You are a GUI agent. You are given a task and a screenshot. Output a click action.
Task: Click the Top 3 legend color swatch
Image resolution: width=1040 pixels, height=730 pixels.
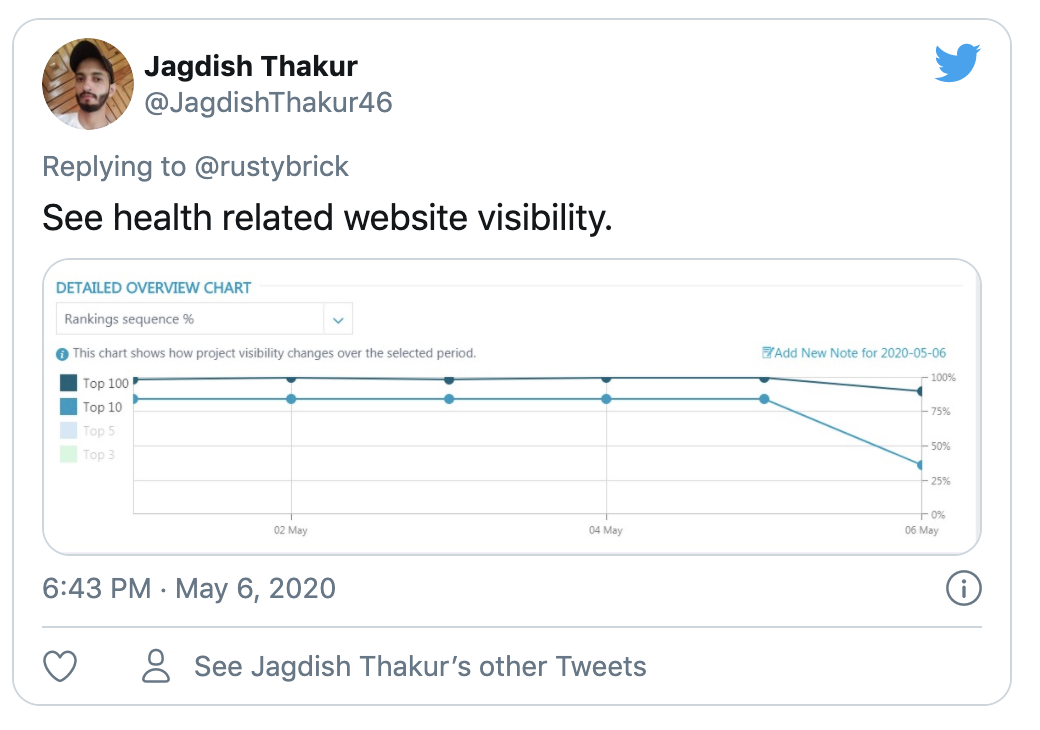pos(68,454)
